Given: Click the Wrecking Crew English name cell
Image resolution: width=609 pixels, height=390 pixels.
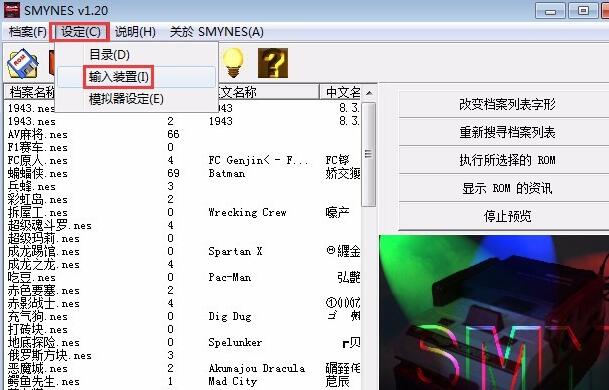Looking at the screenshot, I should click(247, 212).
